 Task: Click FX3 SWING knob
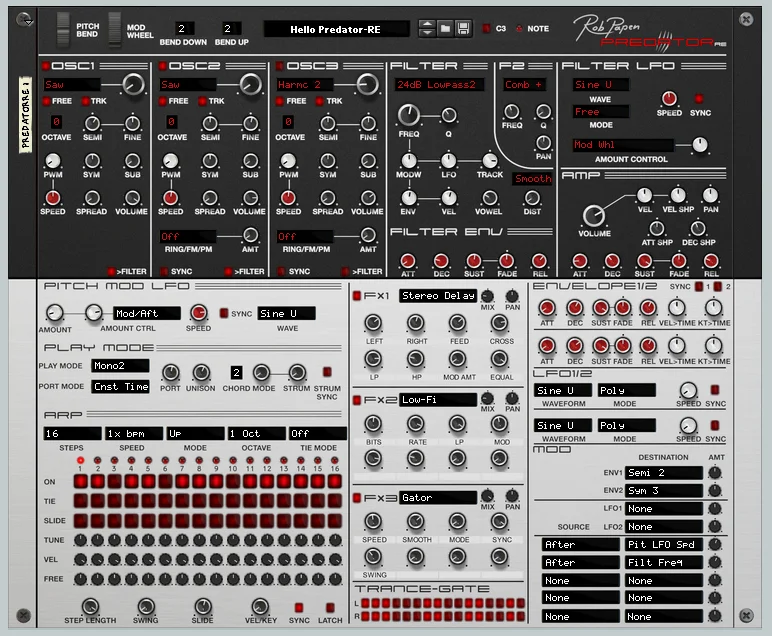point(373,557)
